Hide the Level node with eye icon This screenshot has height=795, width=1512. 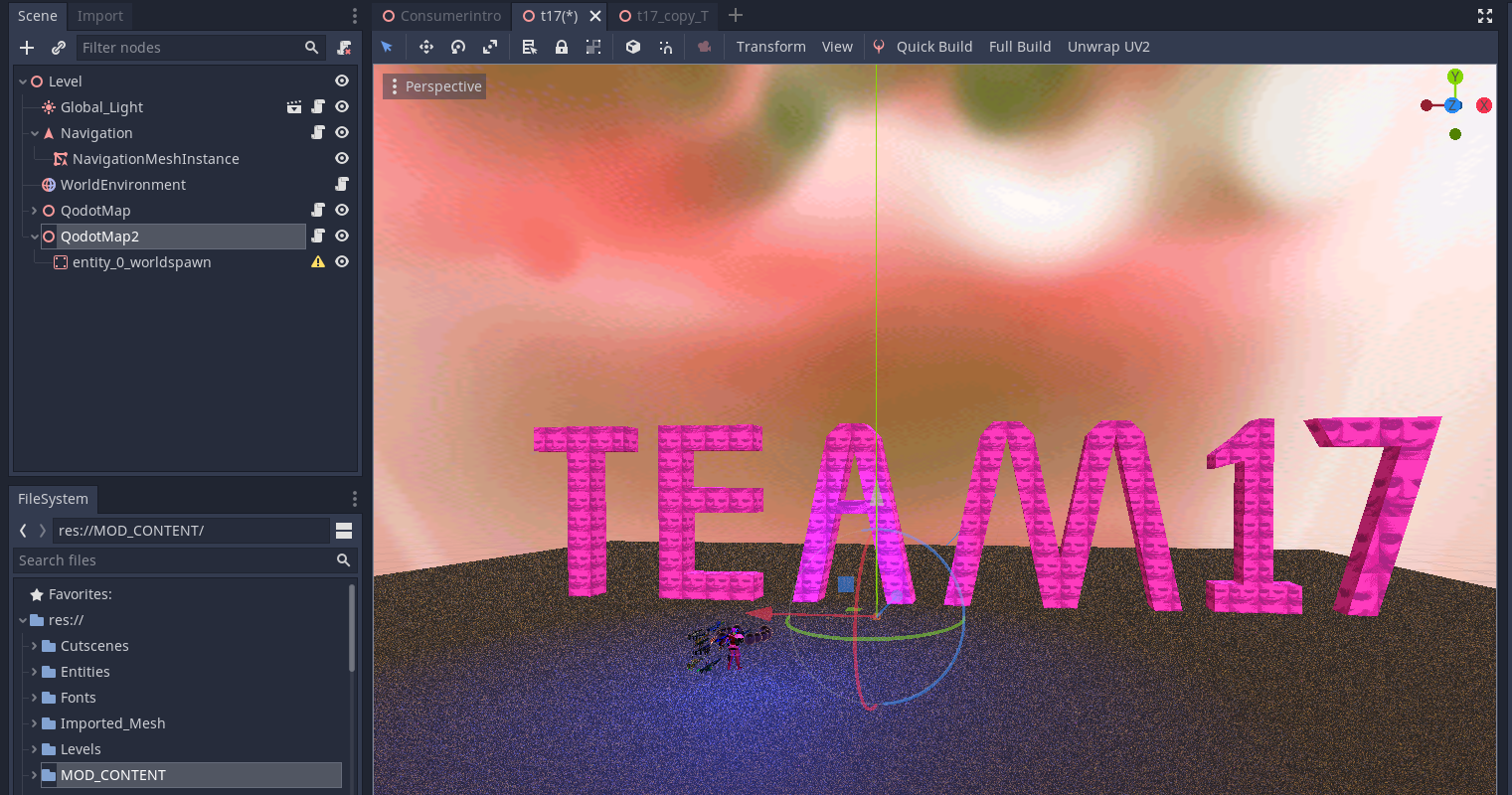pos(342,80)
